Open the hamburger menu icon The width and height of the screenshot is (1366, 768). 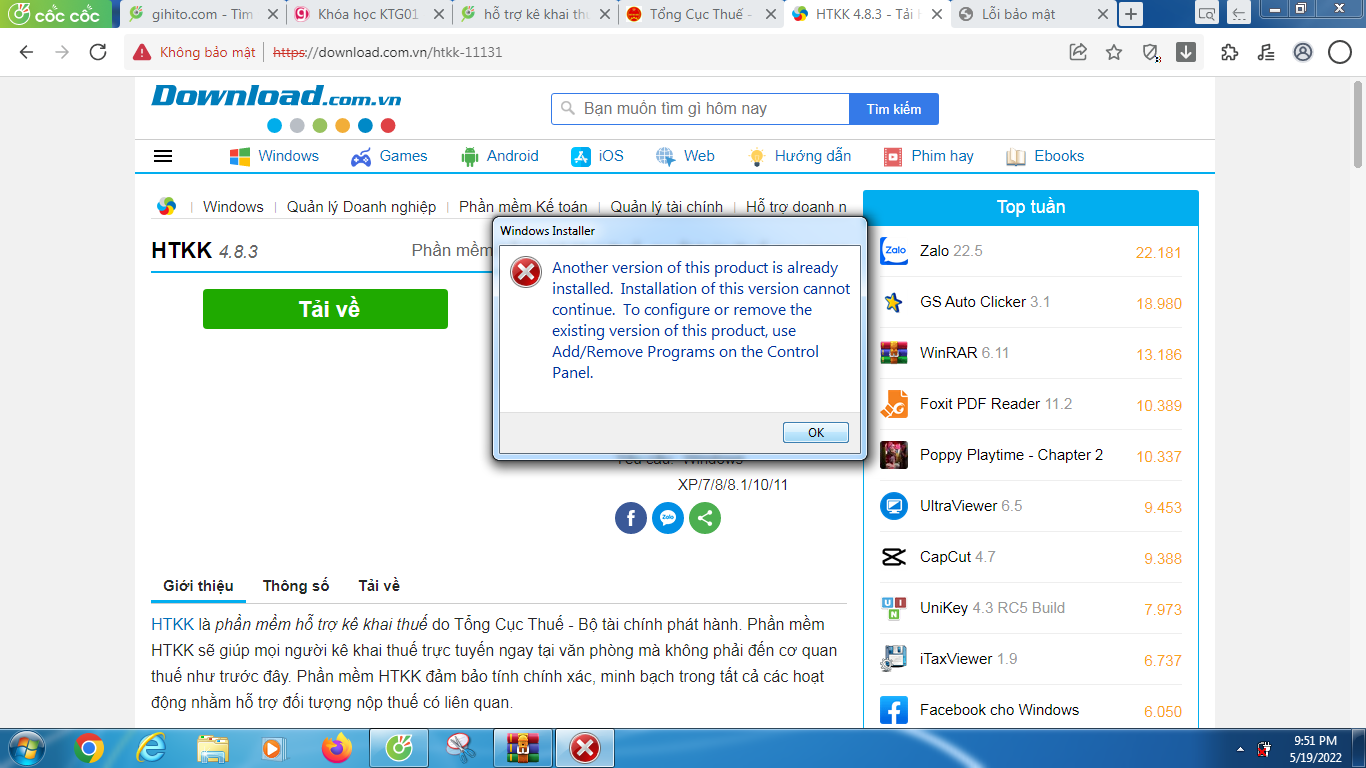(163, 156)
